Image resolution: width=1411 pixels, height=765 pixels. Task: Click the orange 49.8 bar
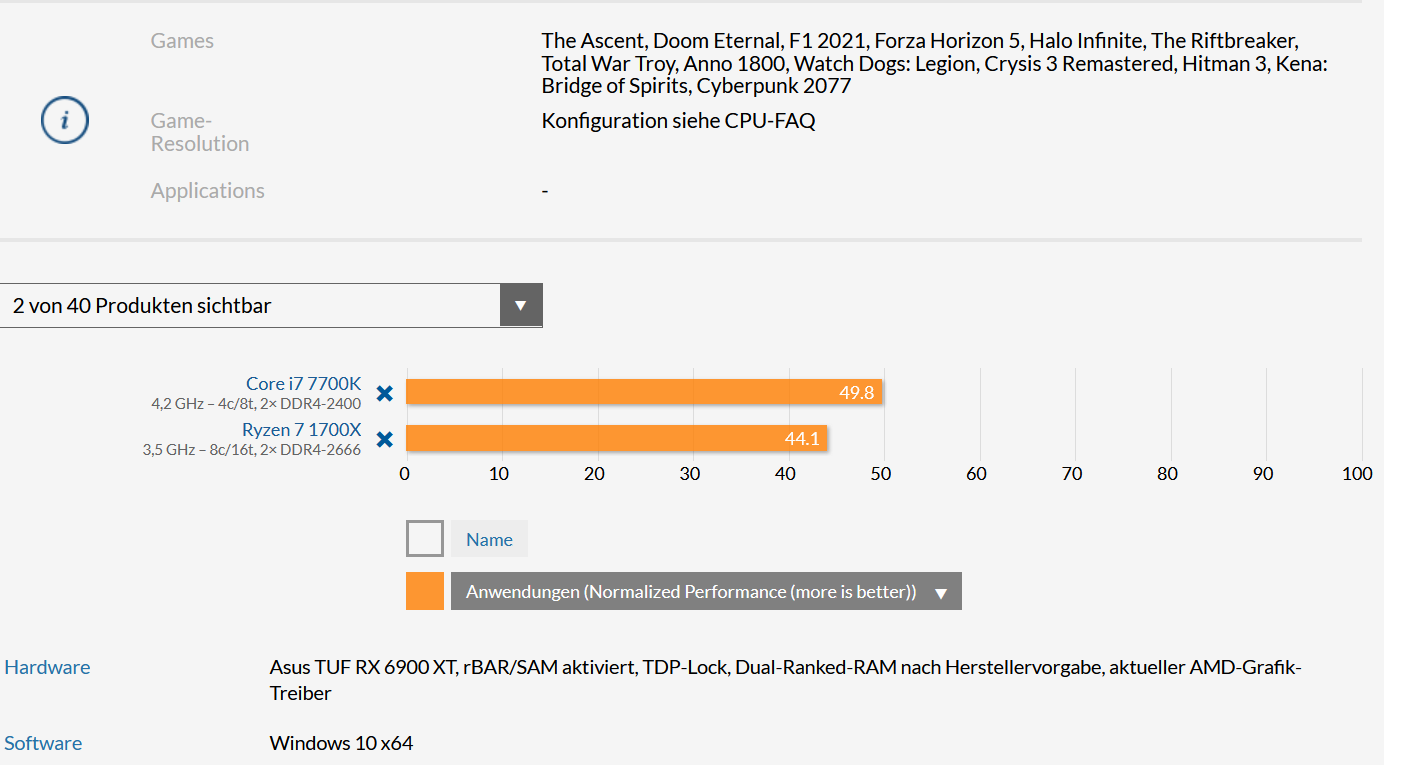(x=644, y=392)
